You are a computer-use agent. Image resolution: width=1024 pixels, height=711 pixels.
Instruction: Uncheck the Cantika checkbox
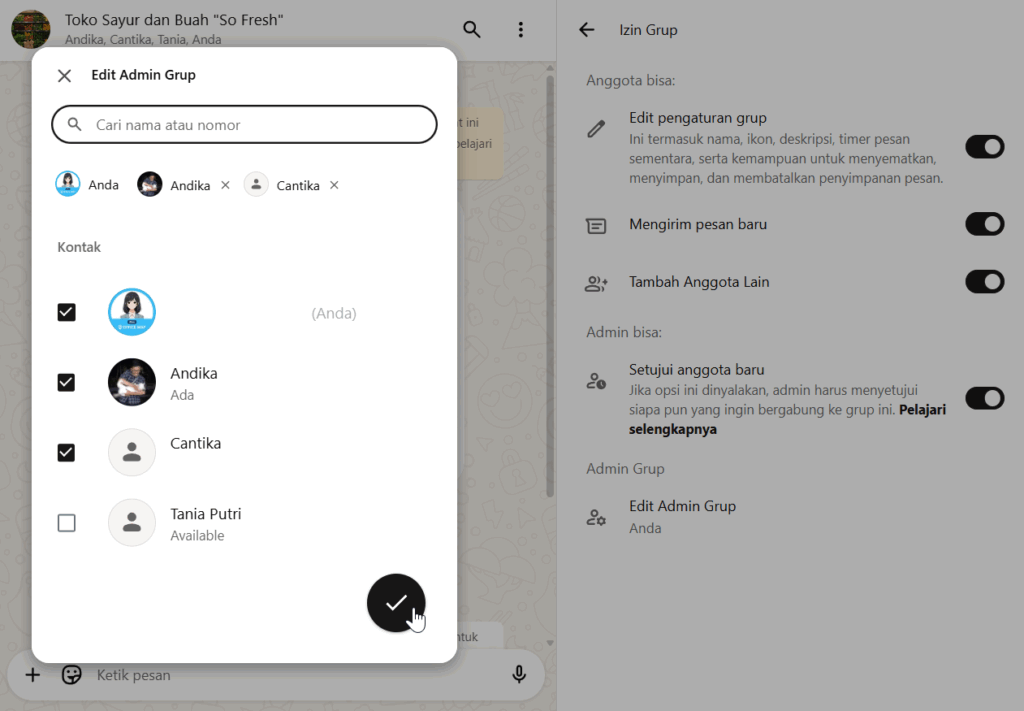66,453
